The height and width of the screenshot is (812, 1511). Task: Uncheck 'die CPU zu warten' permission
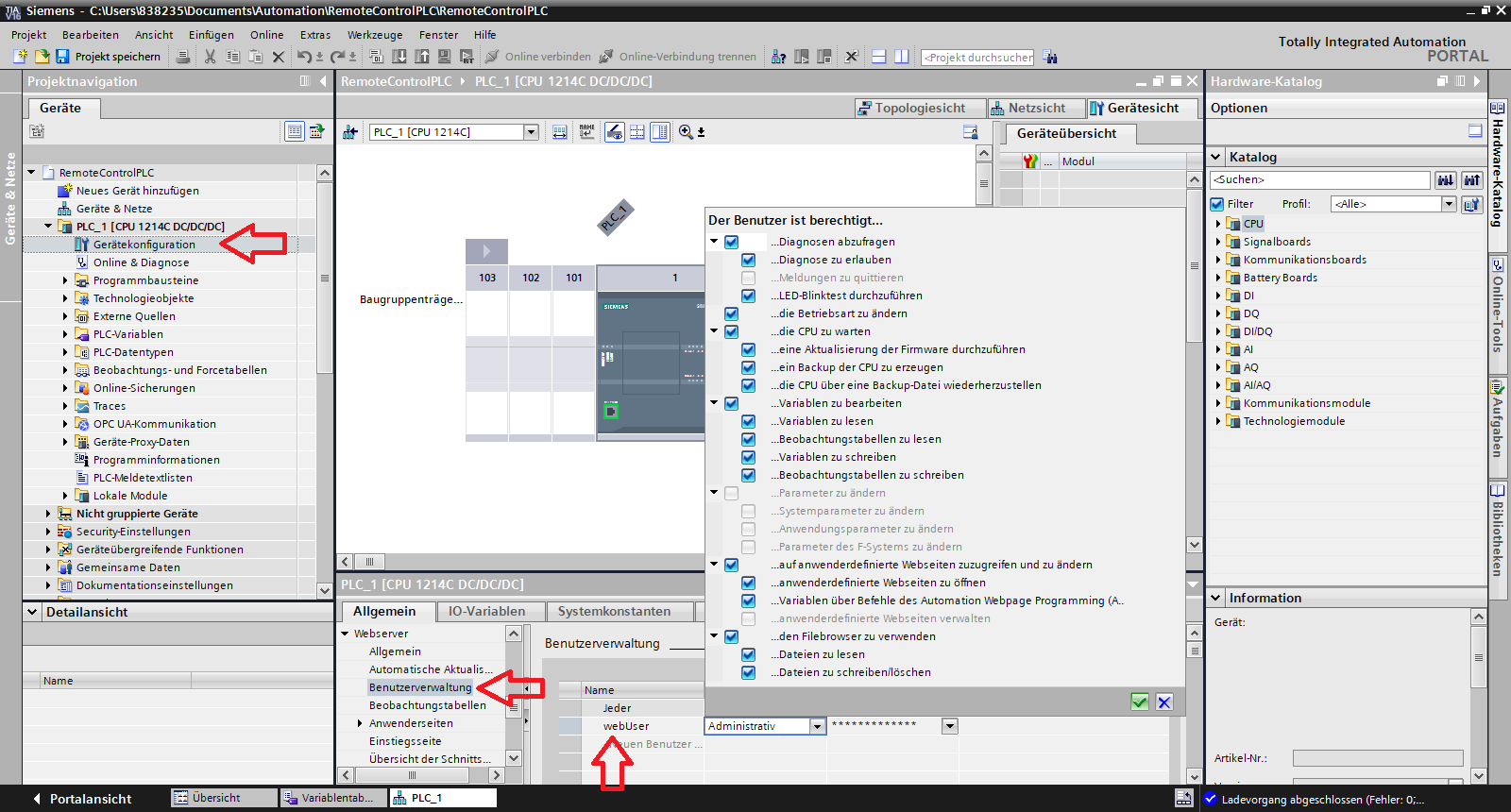pyautogui.click(x=731, y=331)
